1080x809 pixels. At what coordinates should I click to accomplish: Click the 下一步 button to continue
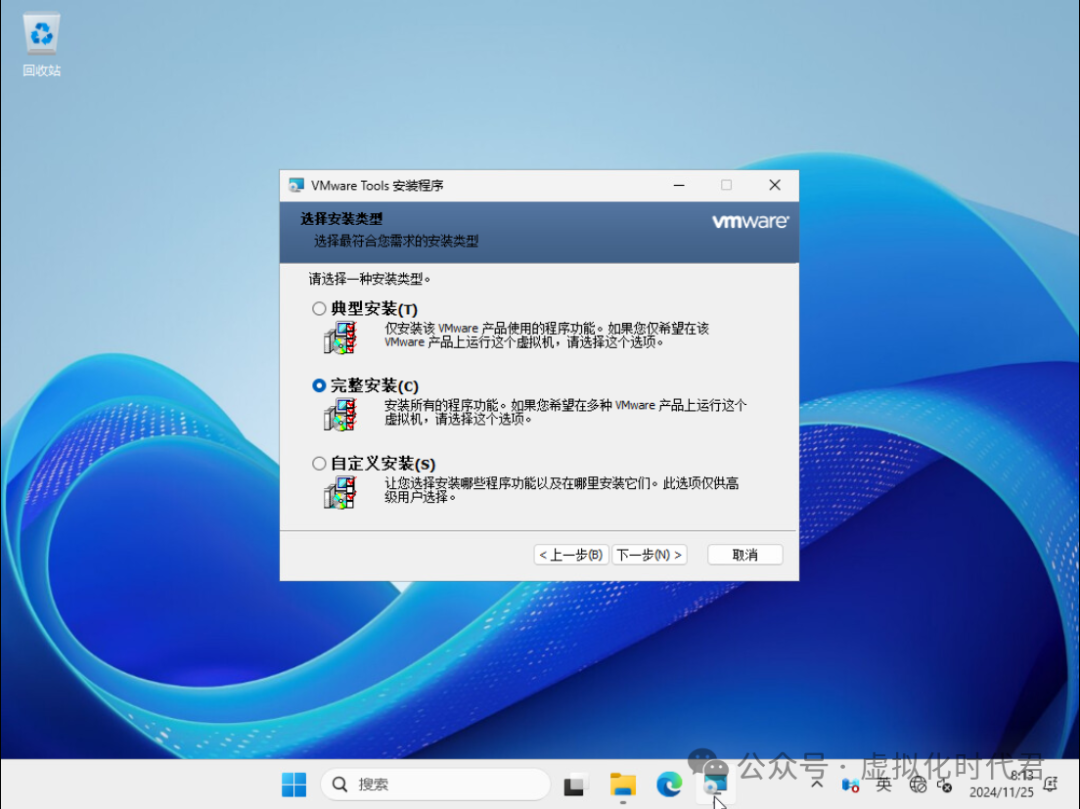coord(649,554)
